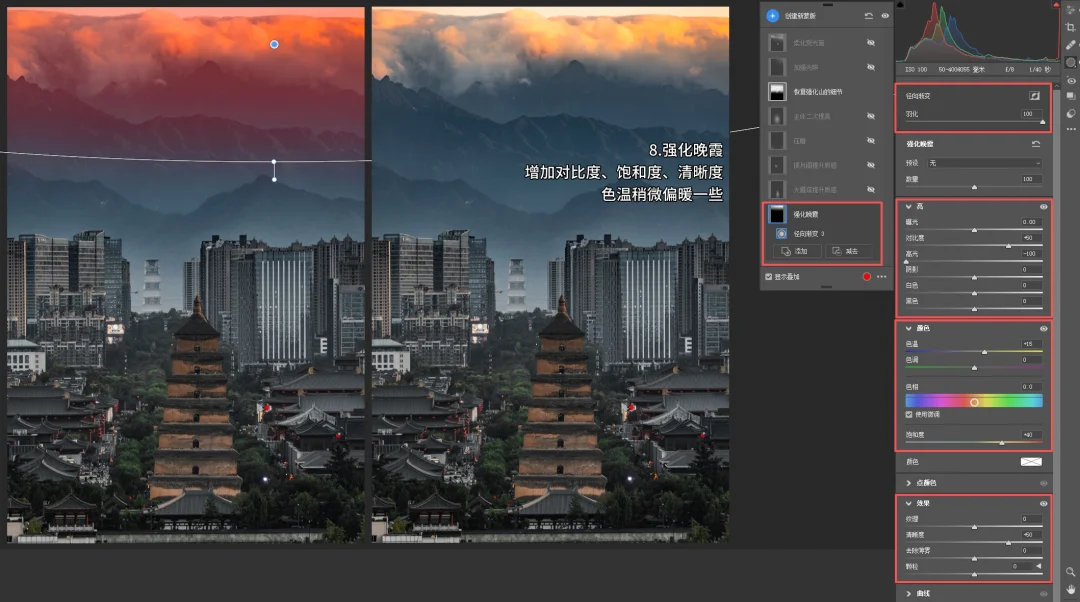Toggle the 显示叠加 checkbox
This screenshot has height=602, width=1080.
coord(768,276)
